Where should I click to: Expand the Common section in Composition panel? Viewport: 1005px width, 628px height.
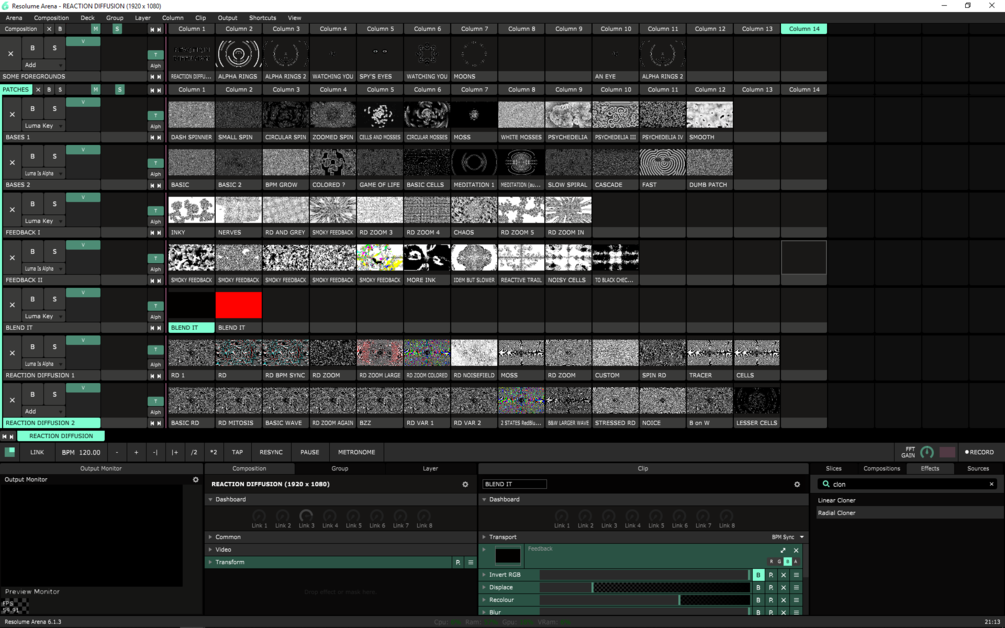228,537
